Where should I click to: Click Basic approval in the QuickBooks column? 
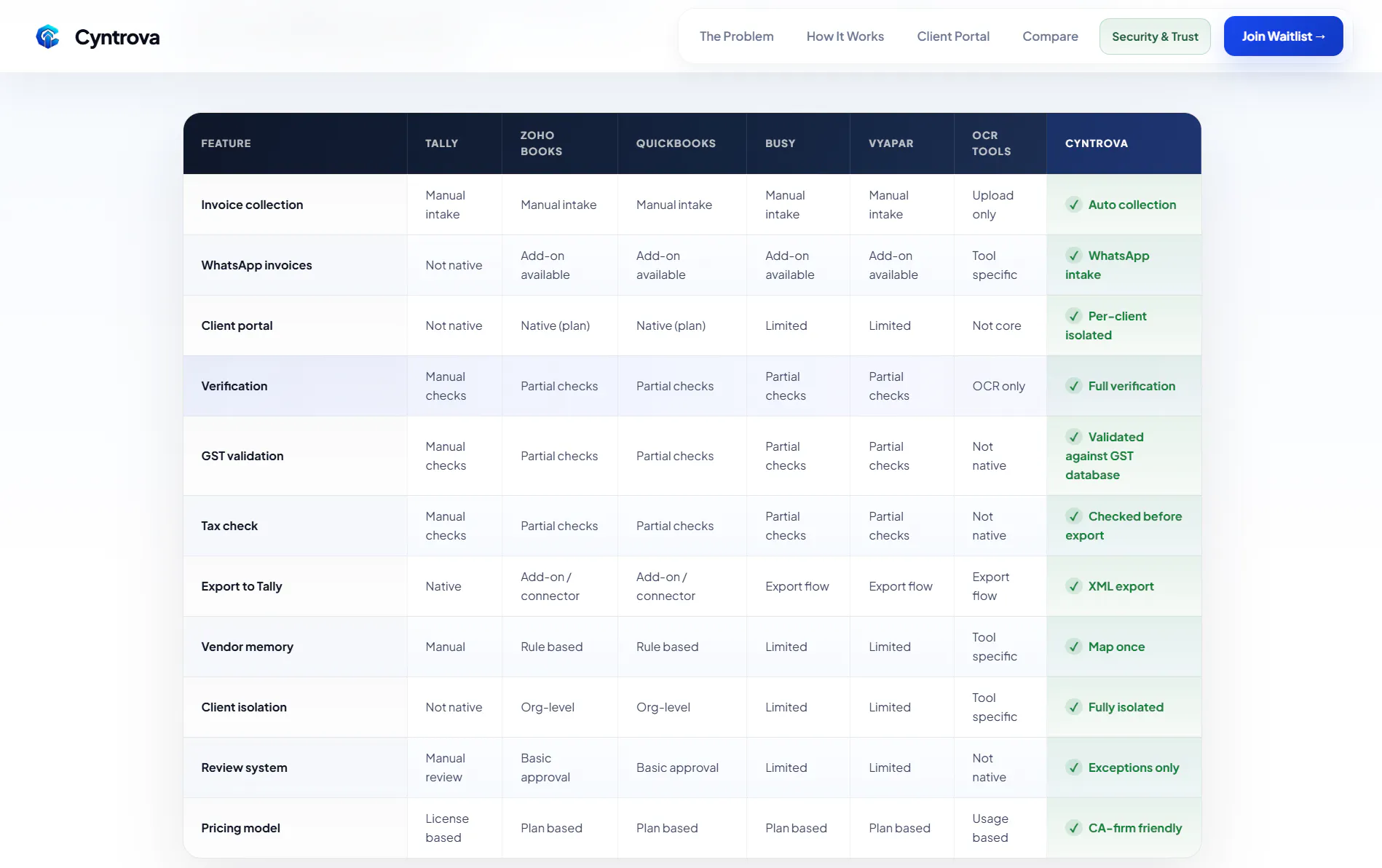[677, 768]
